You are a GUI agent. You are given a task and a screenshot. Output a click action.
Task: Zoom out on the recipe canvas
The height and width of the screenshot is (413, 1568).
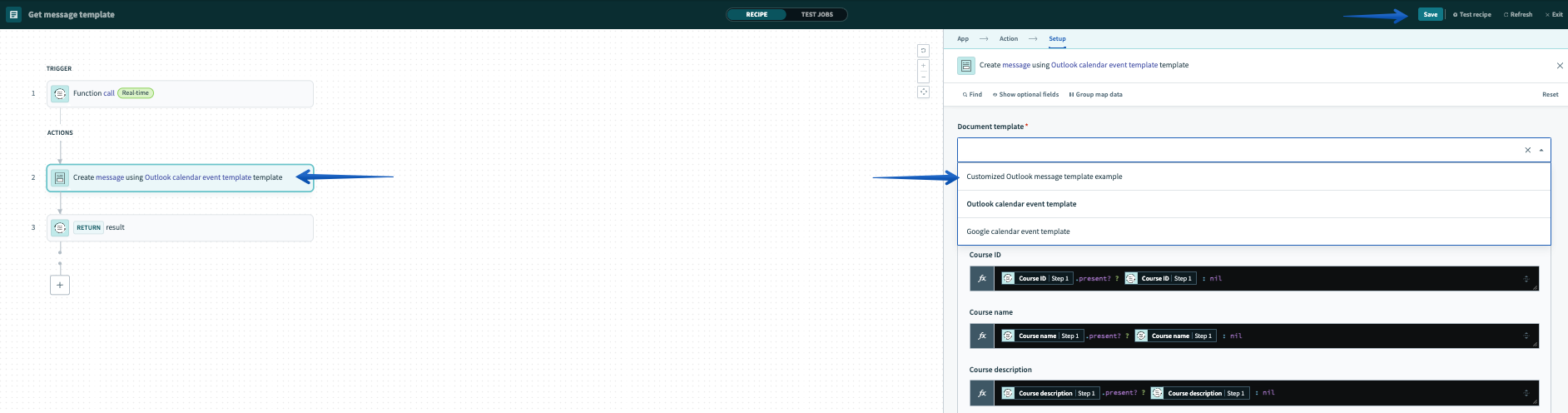pyautogui.click(x=923, y=77)
